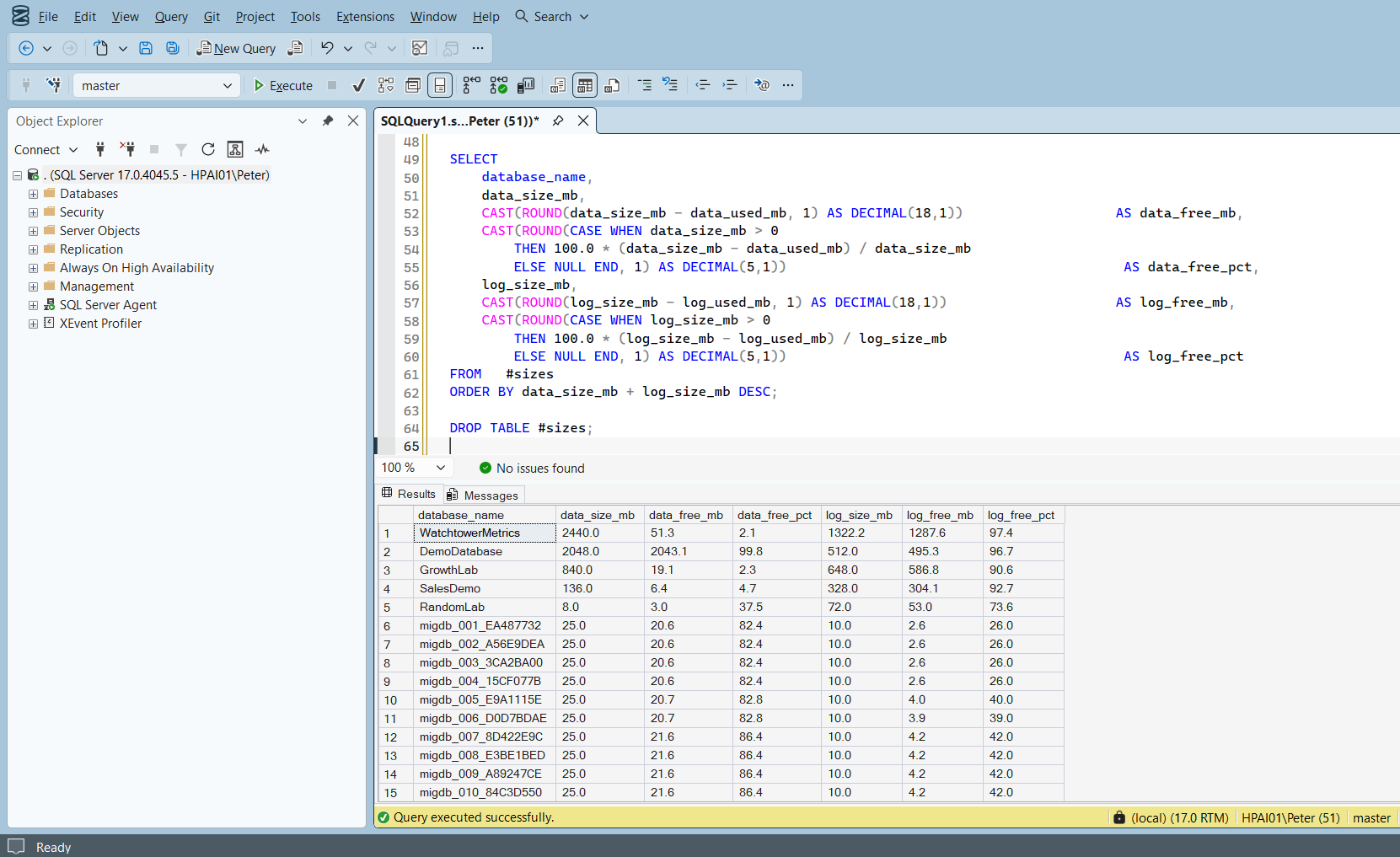Close the SQLQuery1 query tab

[583, 121]
